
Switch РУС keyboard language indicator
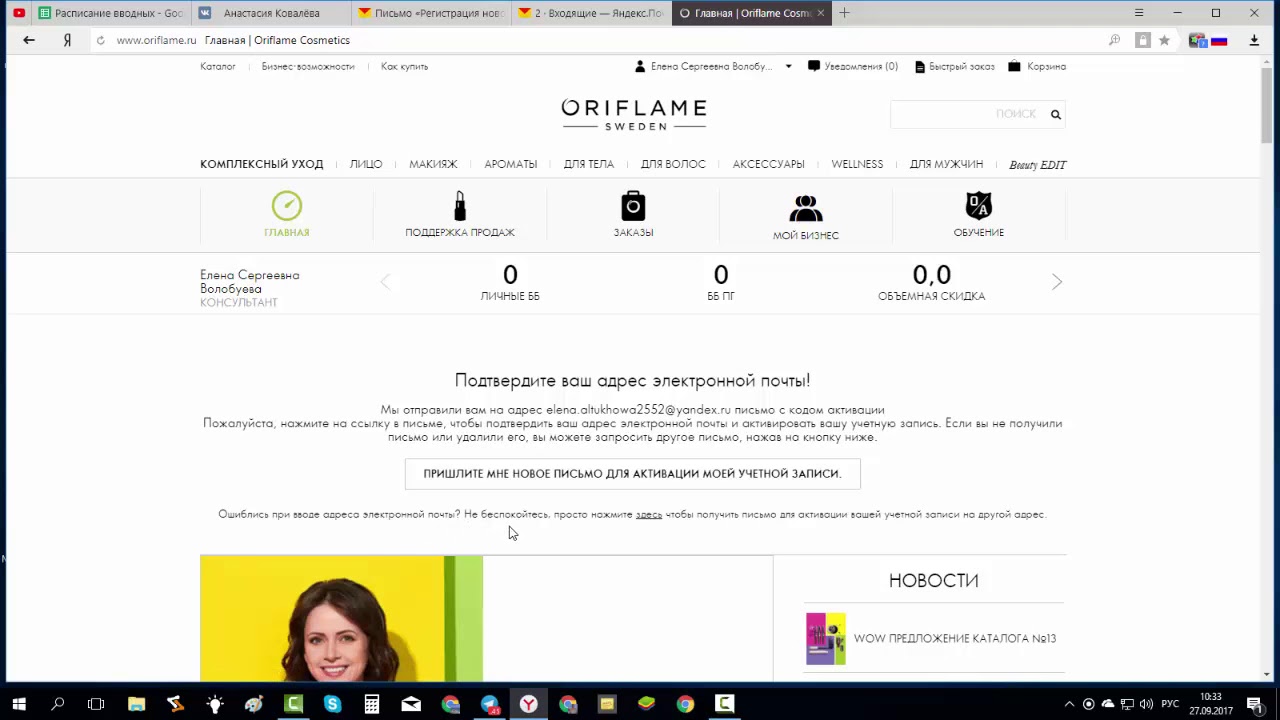click(1168, 704)
